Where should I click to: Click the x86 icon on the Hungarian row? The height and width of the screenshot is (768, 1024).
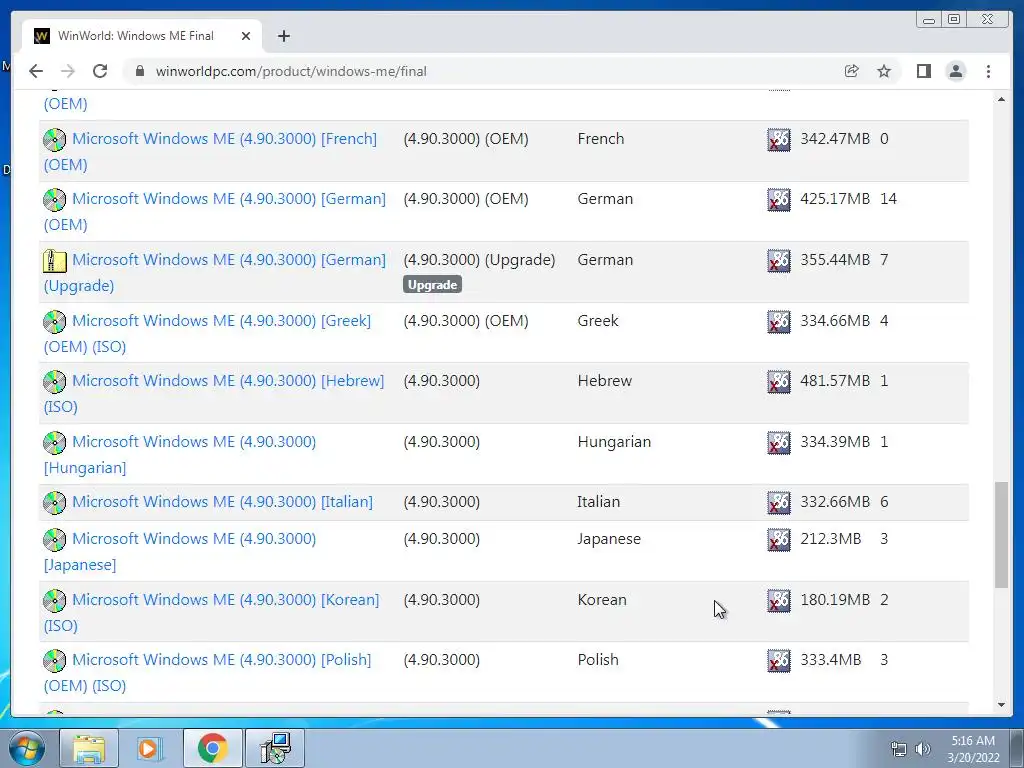coord(778,442)
